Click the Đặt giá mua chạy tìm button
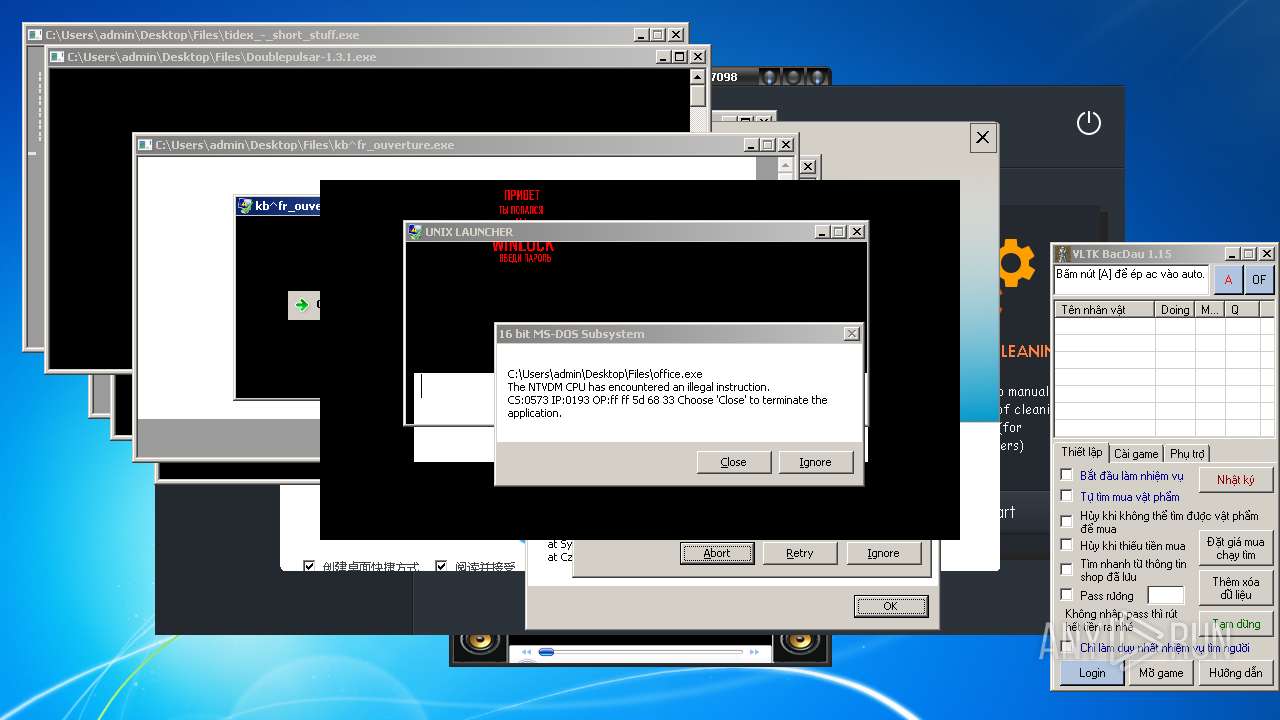Screen dimensions: 1280x720 point(1236,548)
